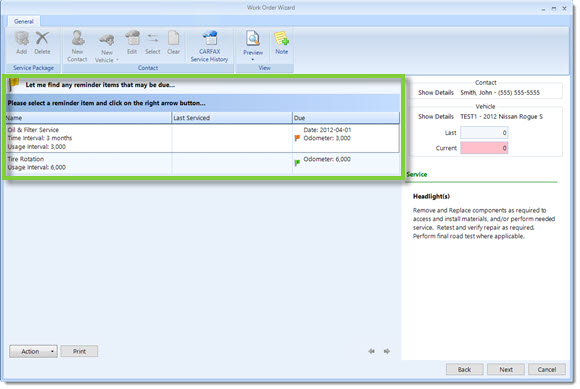
Task: Expand the New Vehicle dropdown arrow
Action: tap(117, 60)
